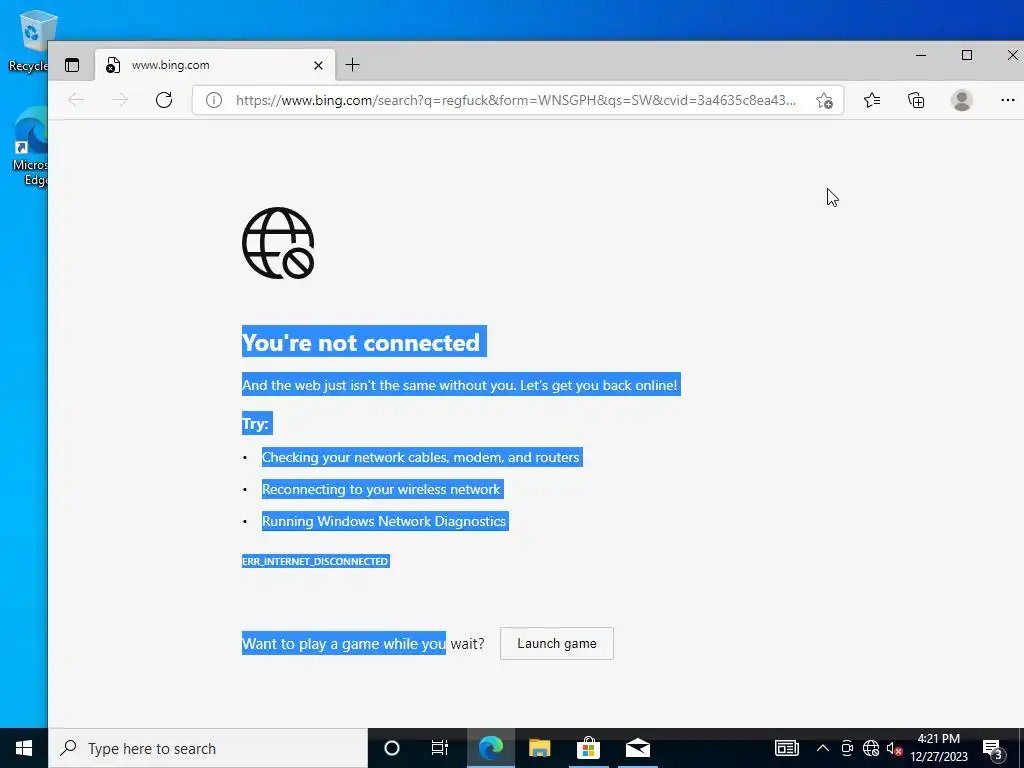Image resolution: width=1024 pixels, height=768 pixels.
Task: Open the profile avatar icon
Action: tap(961, 100)
